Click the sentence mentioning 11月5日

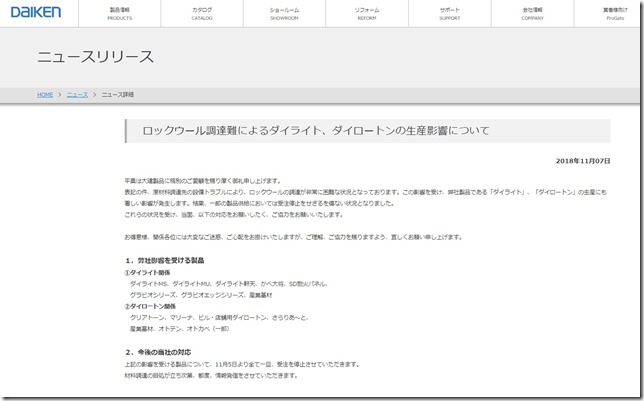[242, 364]
